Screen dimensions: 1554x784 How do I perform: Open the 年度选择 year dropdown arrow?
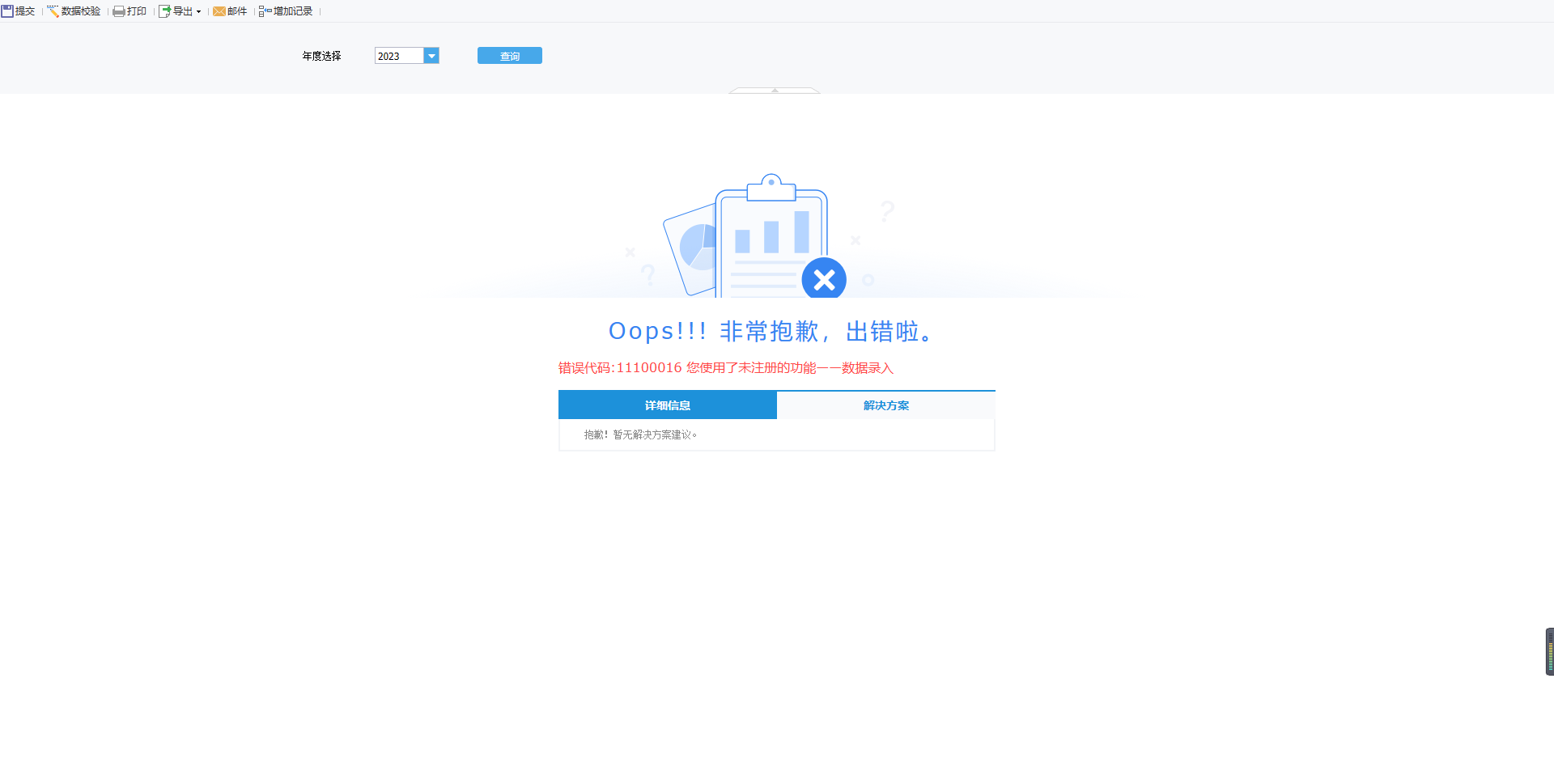(x=431, y=56)
